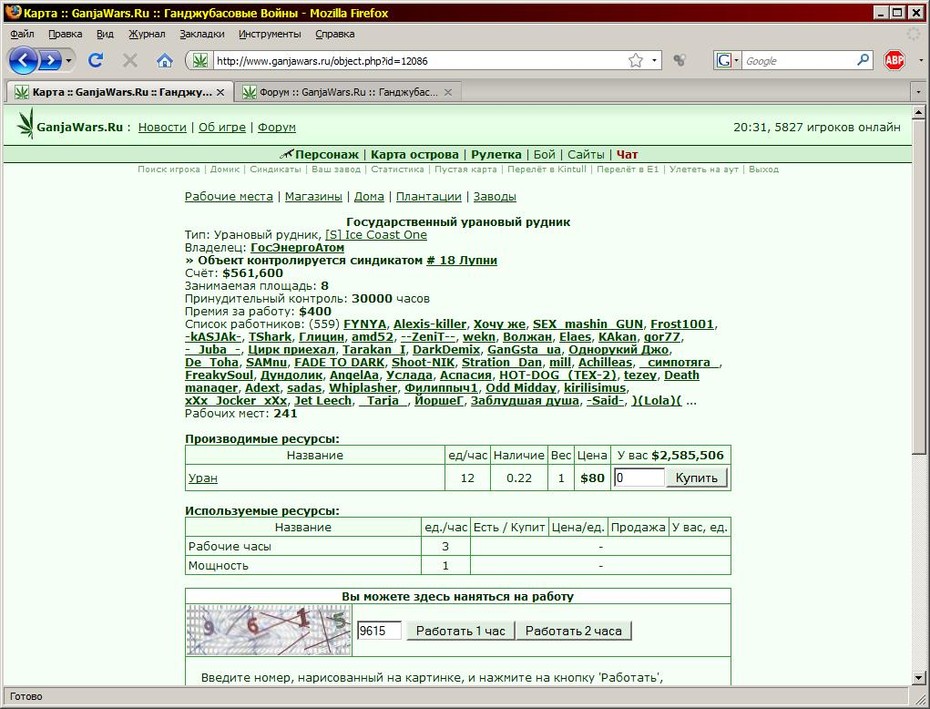Click the Купить button for Уран

(x=696, y=478)
